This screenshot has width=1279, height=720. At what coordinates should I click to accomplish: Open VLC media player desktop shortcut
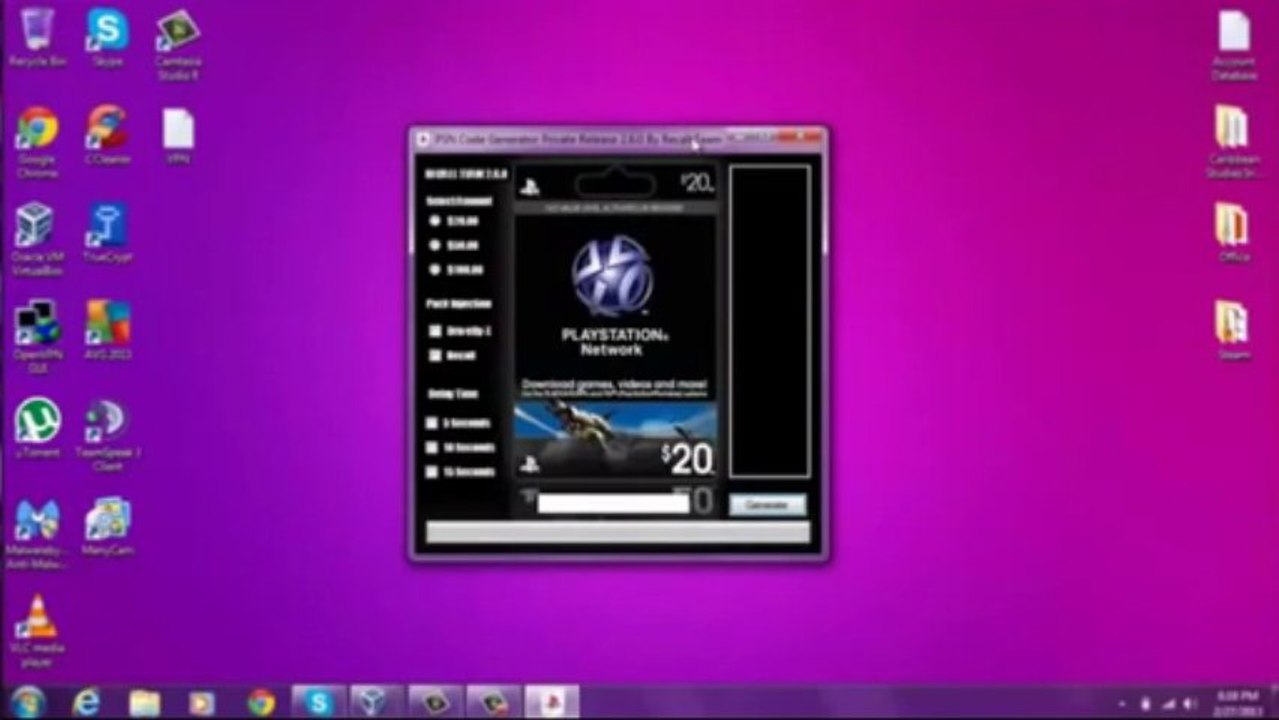pyautogui.click(x=37, y=631)
